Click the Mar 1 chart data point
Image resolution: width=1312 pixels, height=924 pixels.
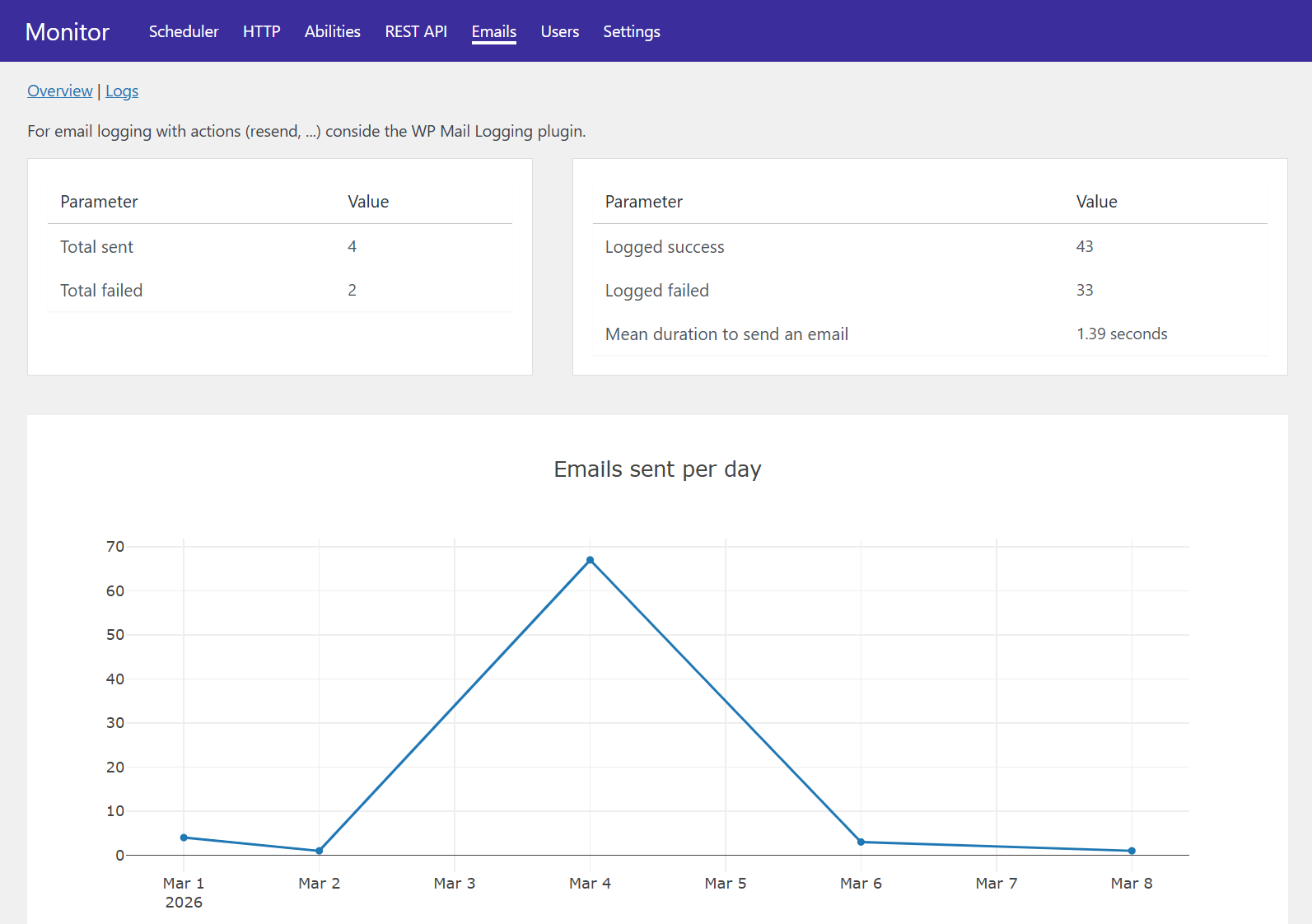(184, 838)
